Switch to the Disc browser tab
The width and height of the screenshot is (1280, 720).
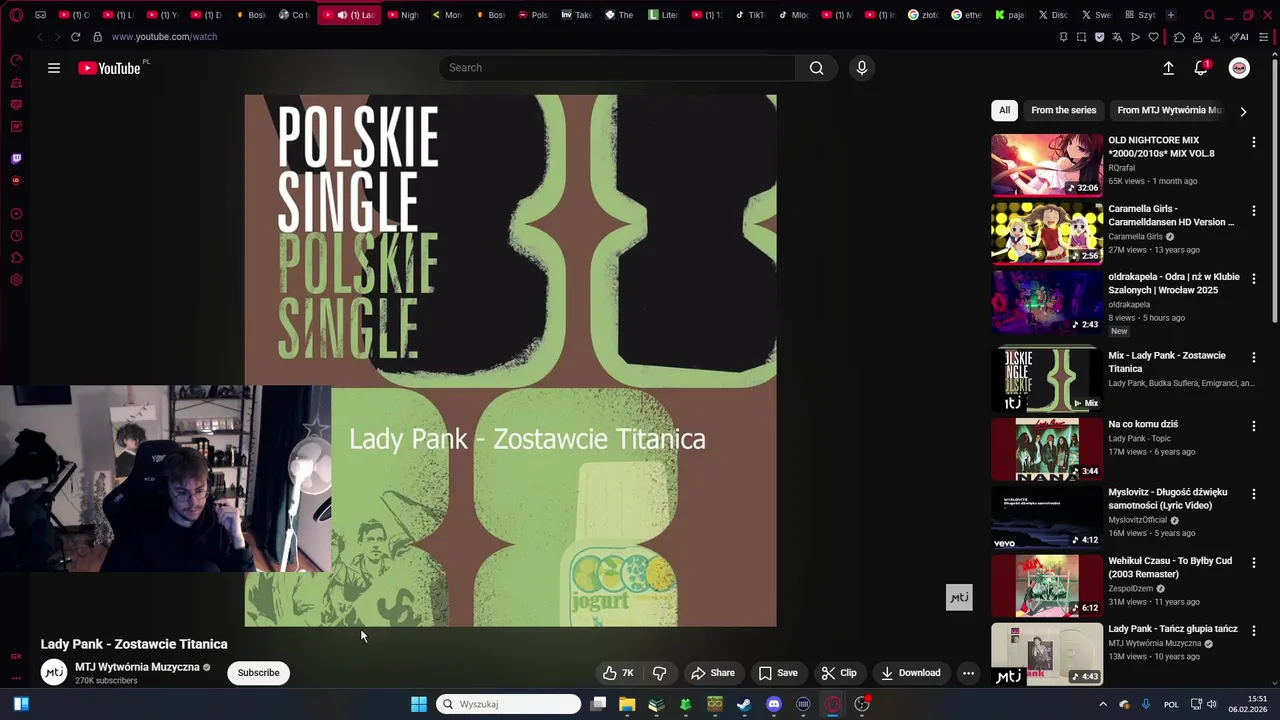coord(1053,15)
